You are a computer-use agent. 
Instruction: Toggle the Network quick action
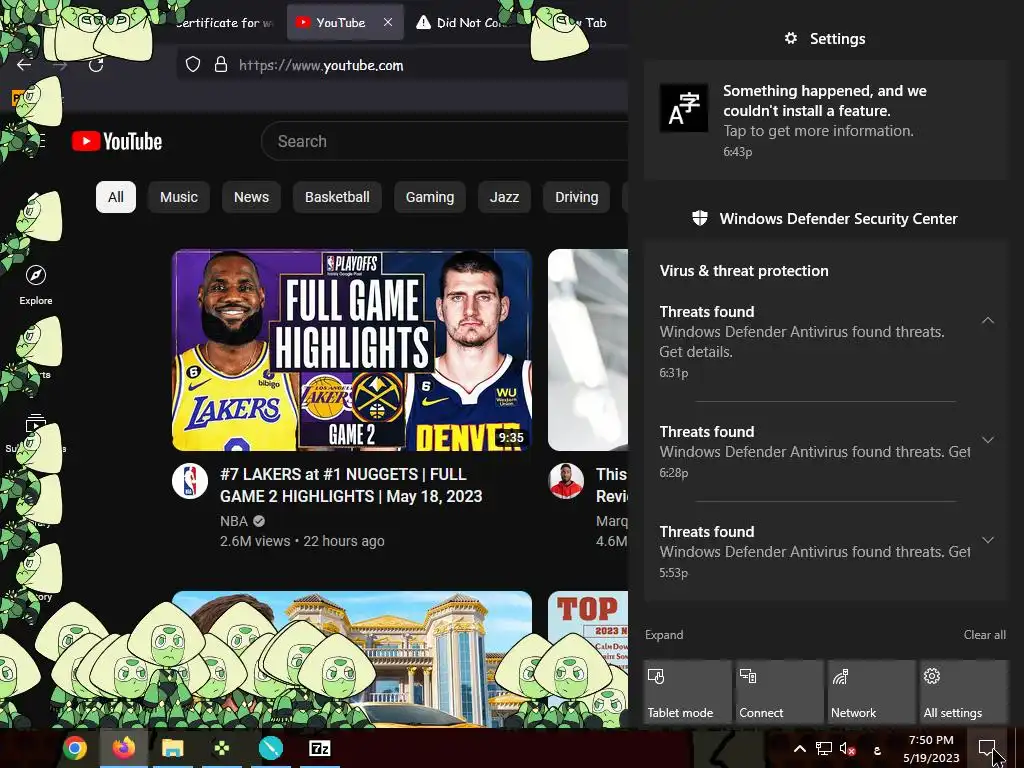coord(871,692)
